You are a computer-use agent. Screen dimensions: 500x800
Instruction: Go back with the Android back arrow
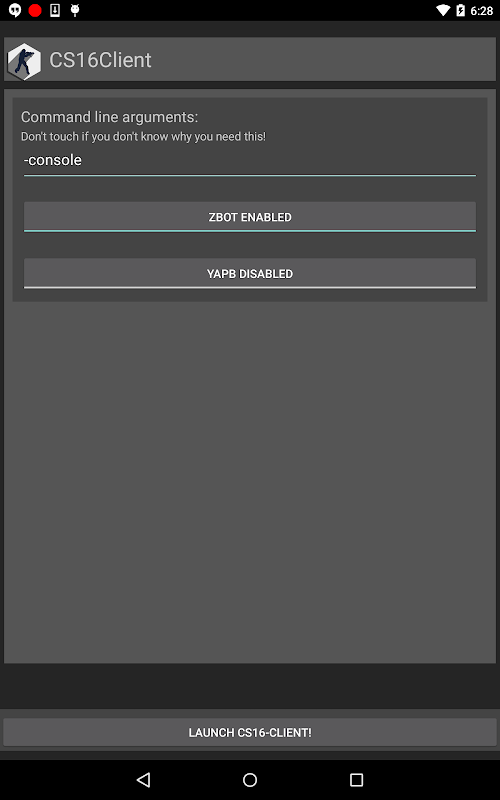143,779
